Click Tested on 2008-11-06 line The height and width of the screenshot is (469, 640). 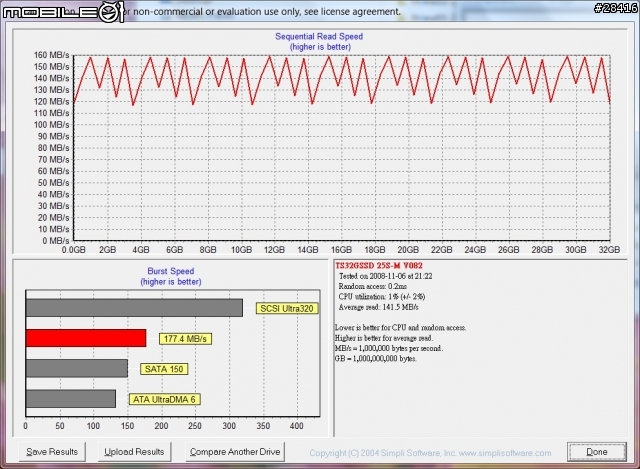[x=385, y=276]
